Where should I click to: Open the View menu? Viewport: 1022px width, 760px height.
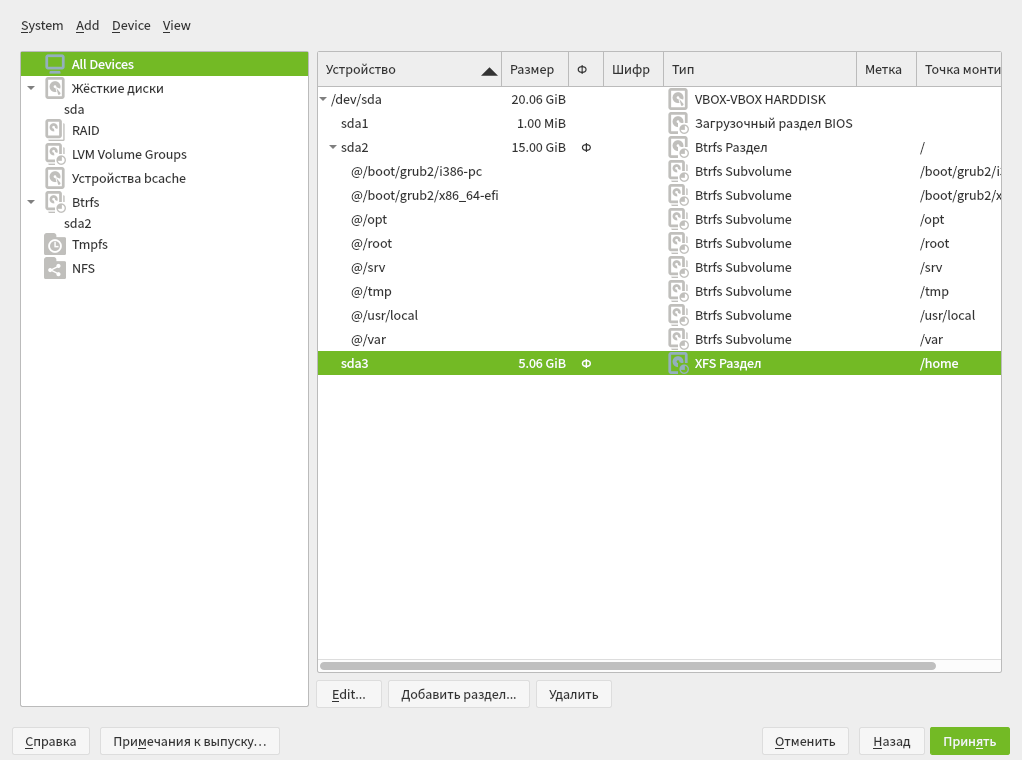click(x=176, y=25)
